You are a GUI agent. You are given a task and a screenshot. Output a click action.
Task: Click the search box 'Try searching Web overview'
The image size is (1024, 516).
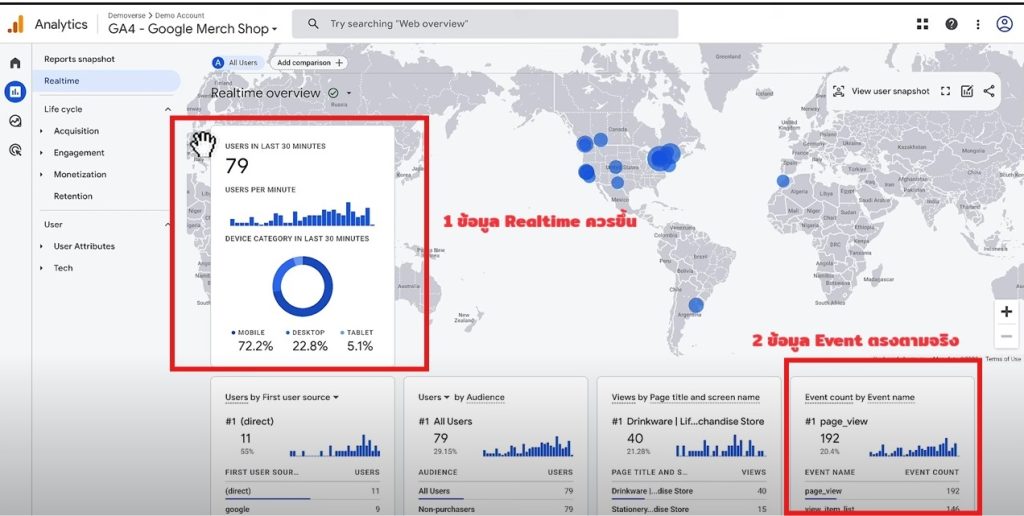(x=485, y=24)
